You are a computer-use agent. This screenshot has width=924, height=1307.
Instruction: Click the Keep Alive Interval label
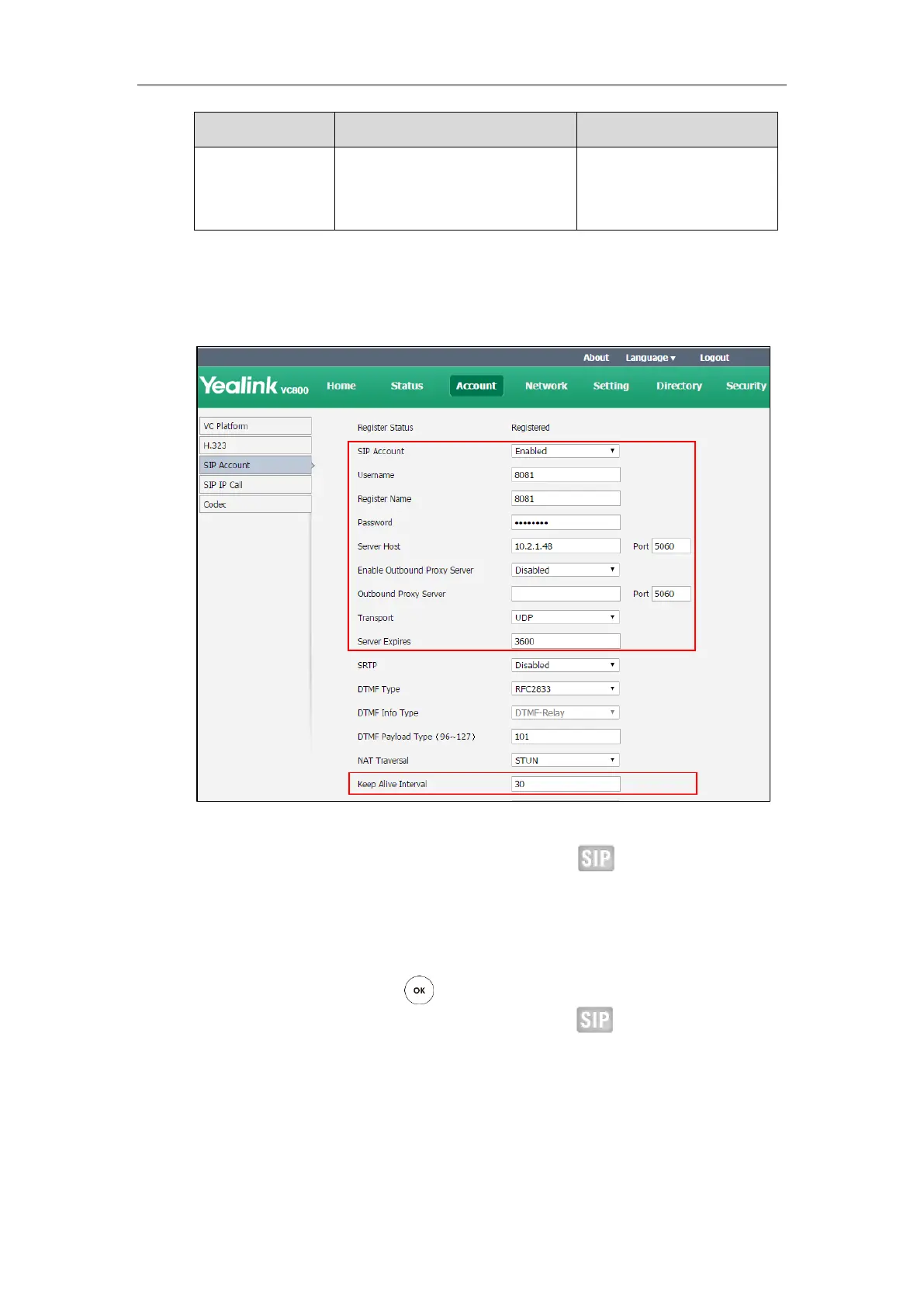pyautogui.click(x=392, y=784)
